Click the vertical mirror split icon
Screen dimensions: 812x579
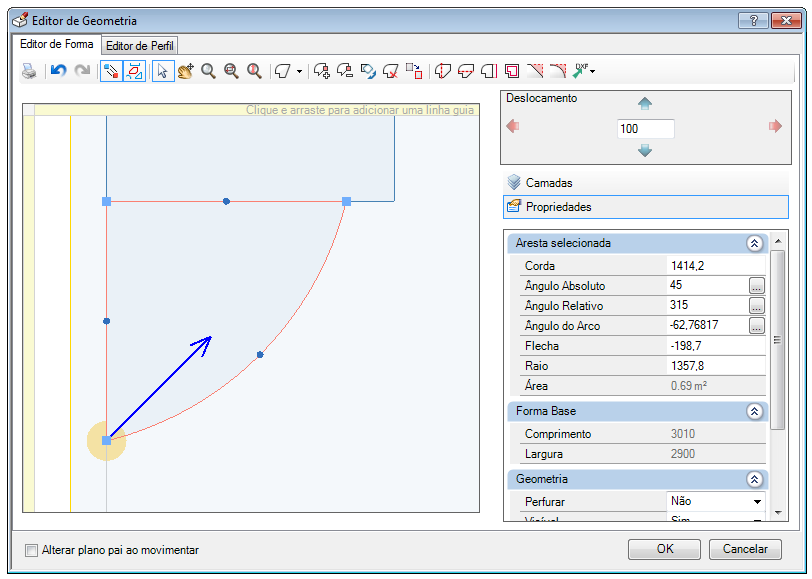coord(443,71)
